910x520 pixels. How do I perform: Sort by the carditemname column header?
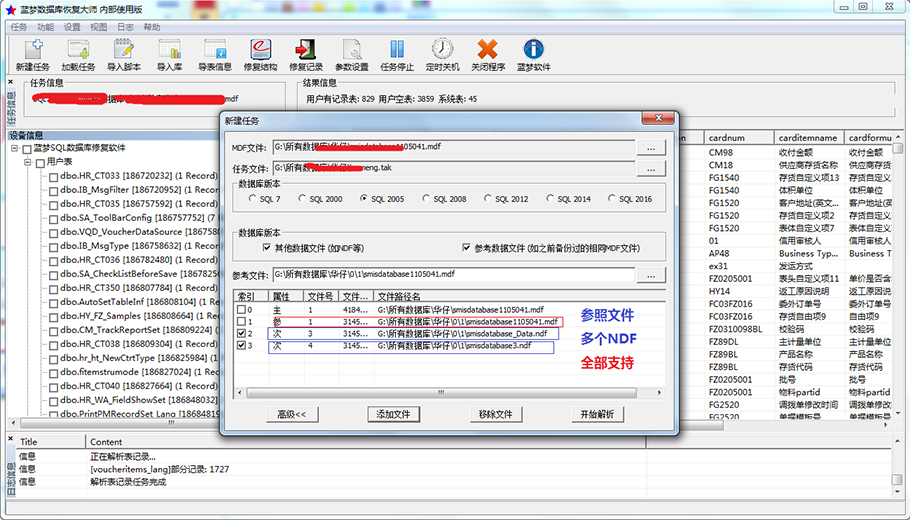point(809,138)
